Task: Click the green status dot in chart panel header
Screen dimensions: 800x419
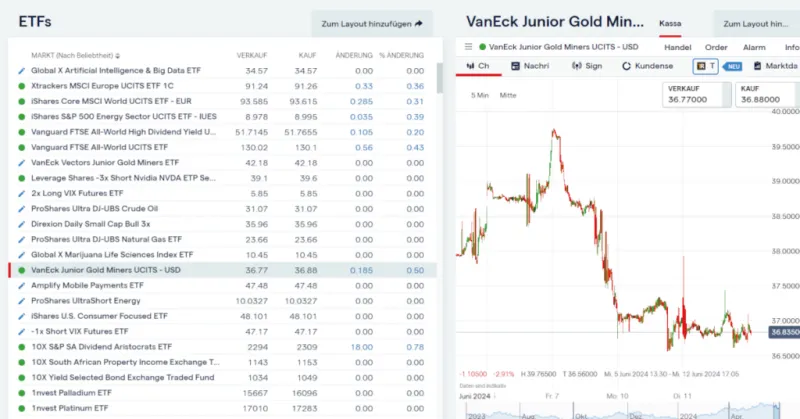Action: (482, 47)
